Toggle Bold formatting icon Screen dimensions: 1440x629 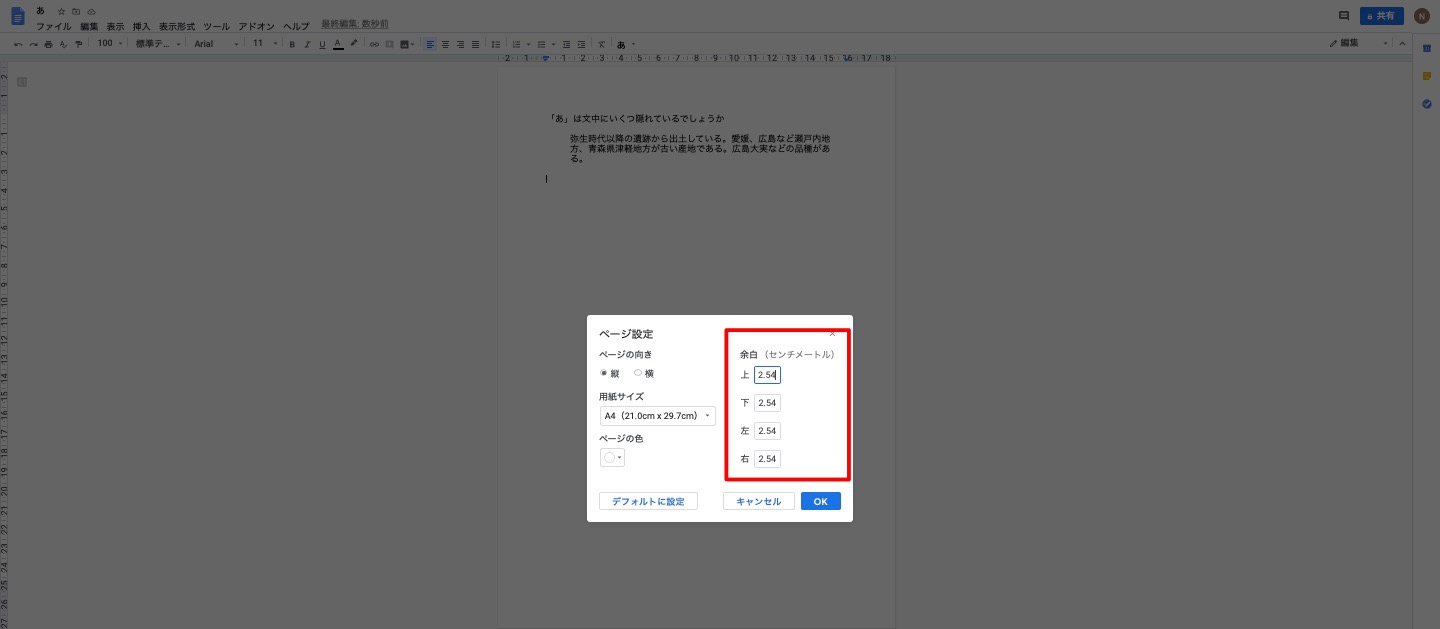point(292,44)
